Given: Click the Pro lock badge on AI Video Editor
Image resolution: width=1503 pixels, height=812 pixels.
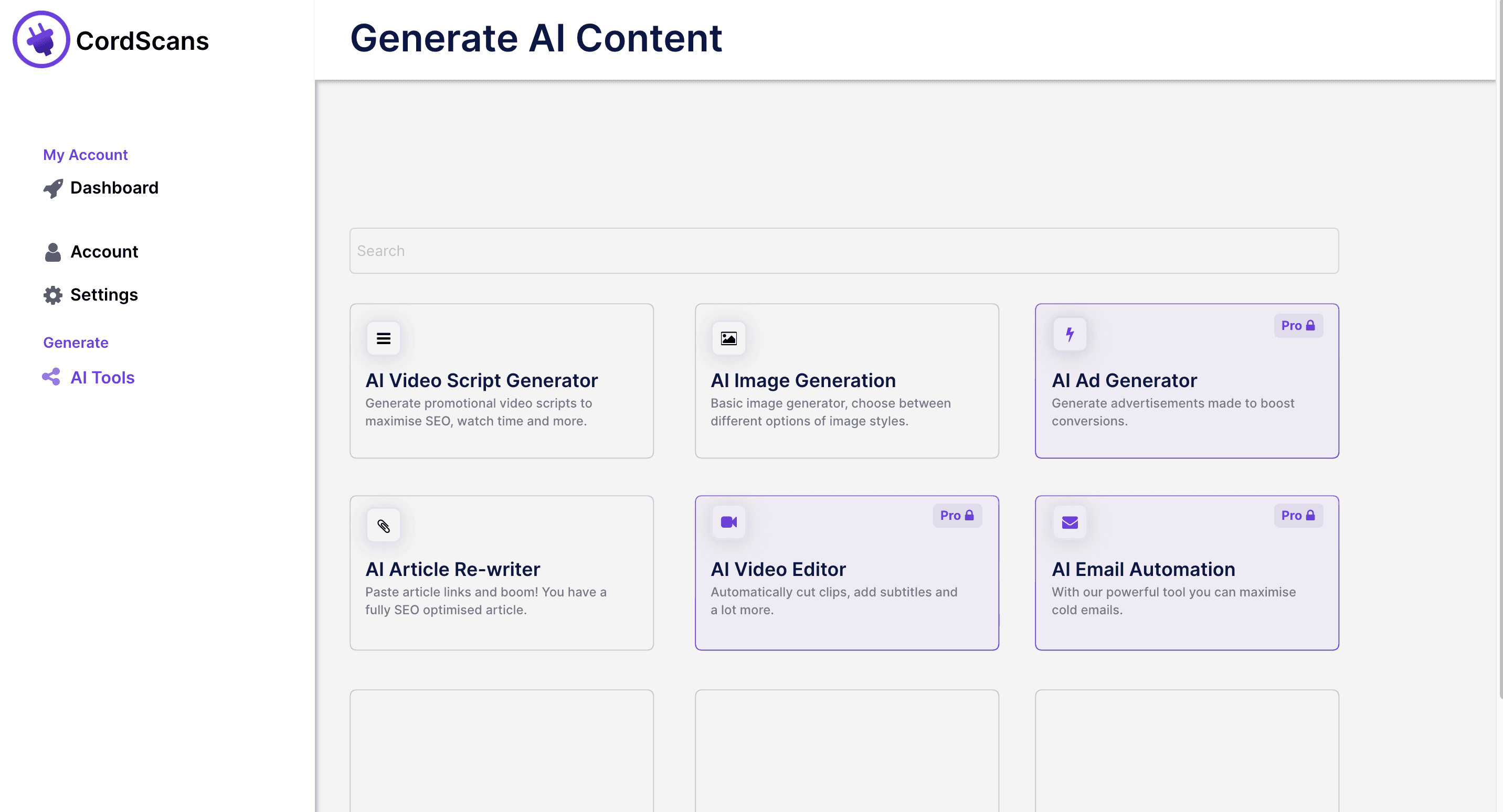Looking at the screenshot, I should point(955,515).
